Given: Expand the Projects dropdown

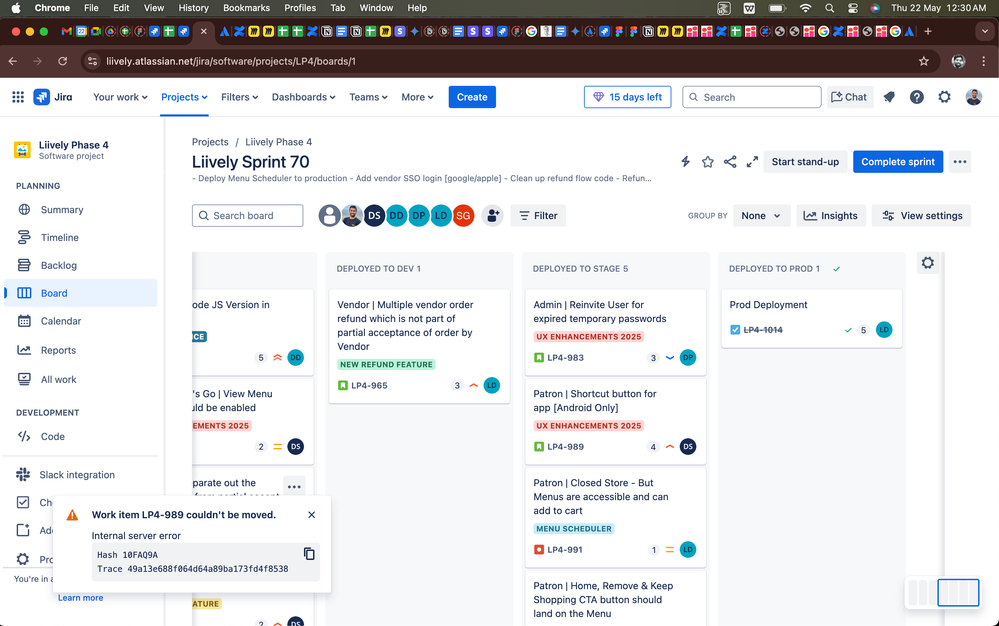Looking at the screenshot, I should [x=184, y=97].
